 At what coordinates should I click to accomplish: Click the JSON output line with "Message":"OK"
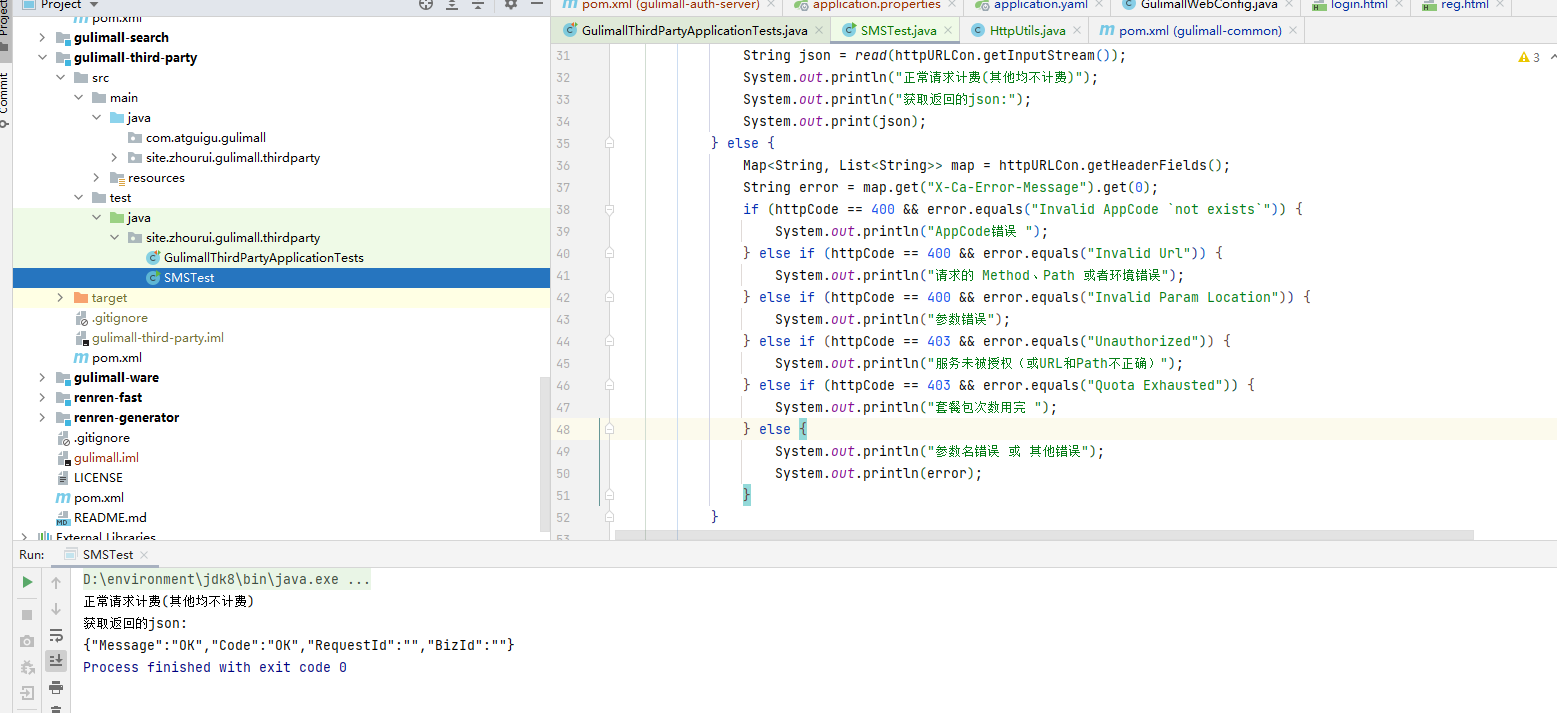tap(299, 645)
